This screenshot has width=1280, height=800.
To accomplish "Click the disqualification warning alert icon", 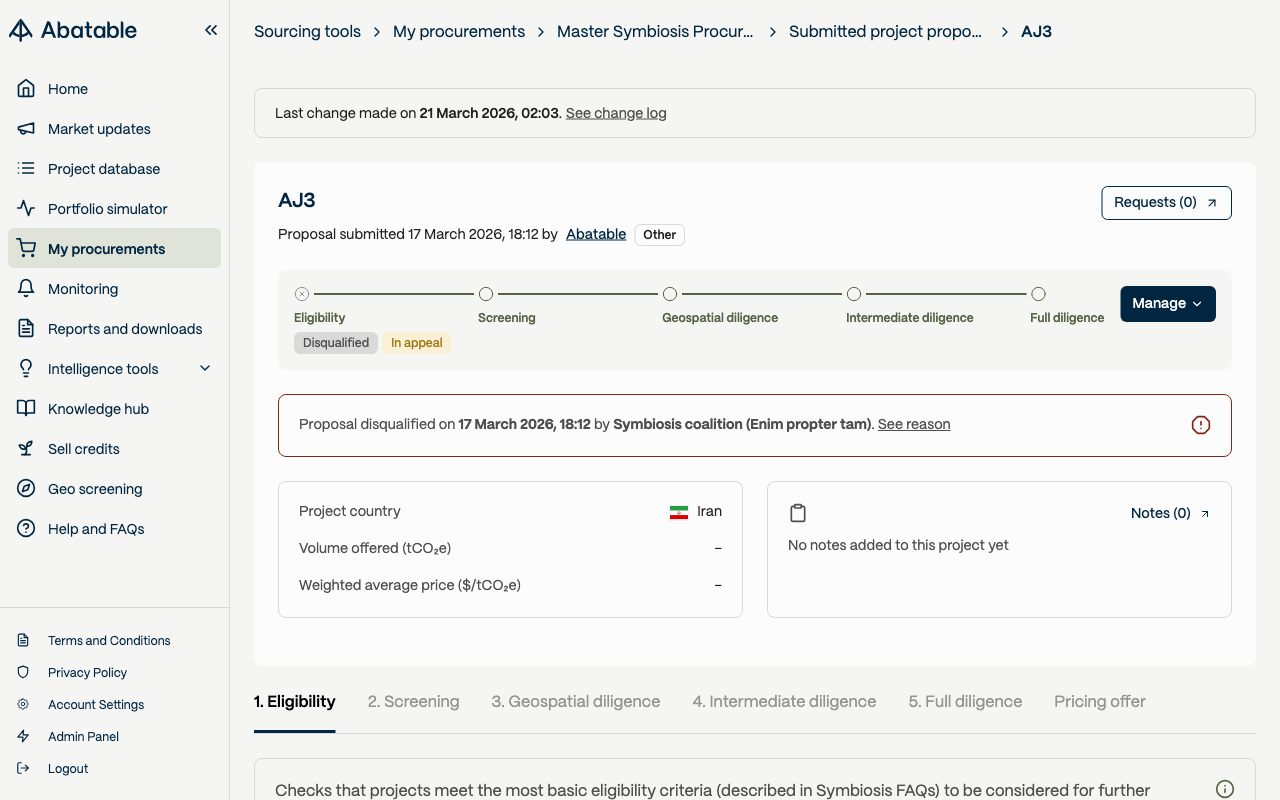I will [x=1201, y=425].
